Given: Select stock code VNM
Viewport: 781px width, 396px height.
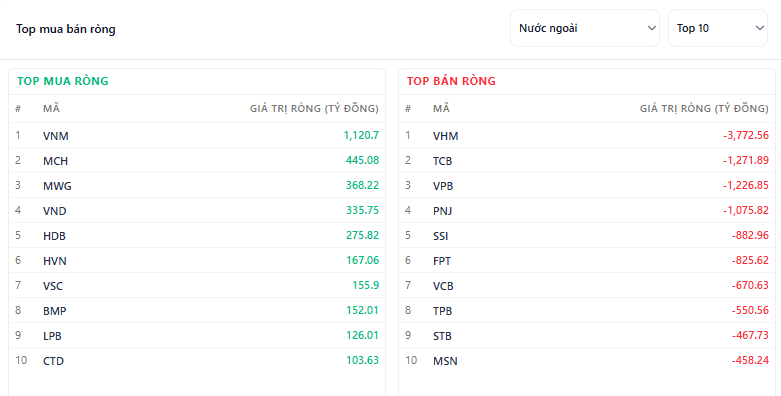Looking at the screenshot, I should pyautogui.click(x=56, y=136).
